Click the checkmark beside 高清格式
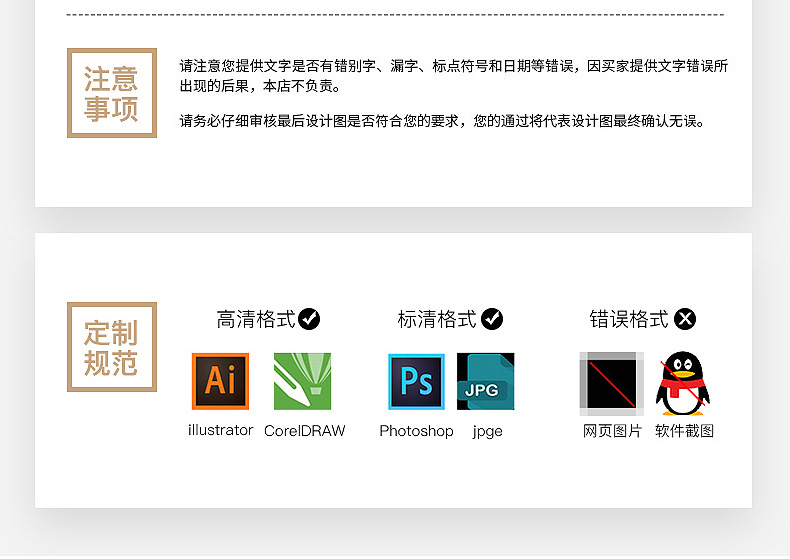 coord(309,319)
